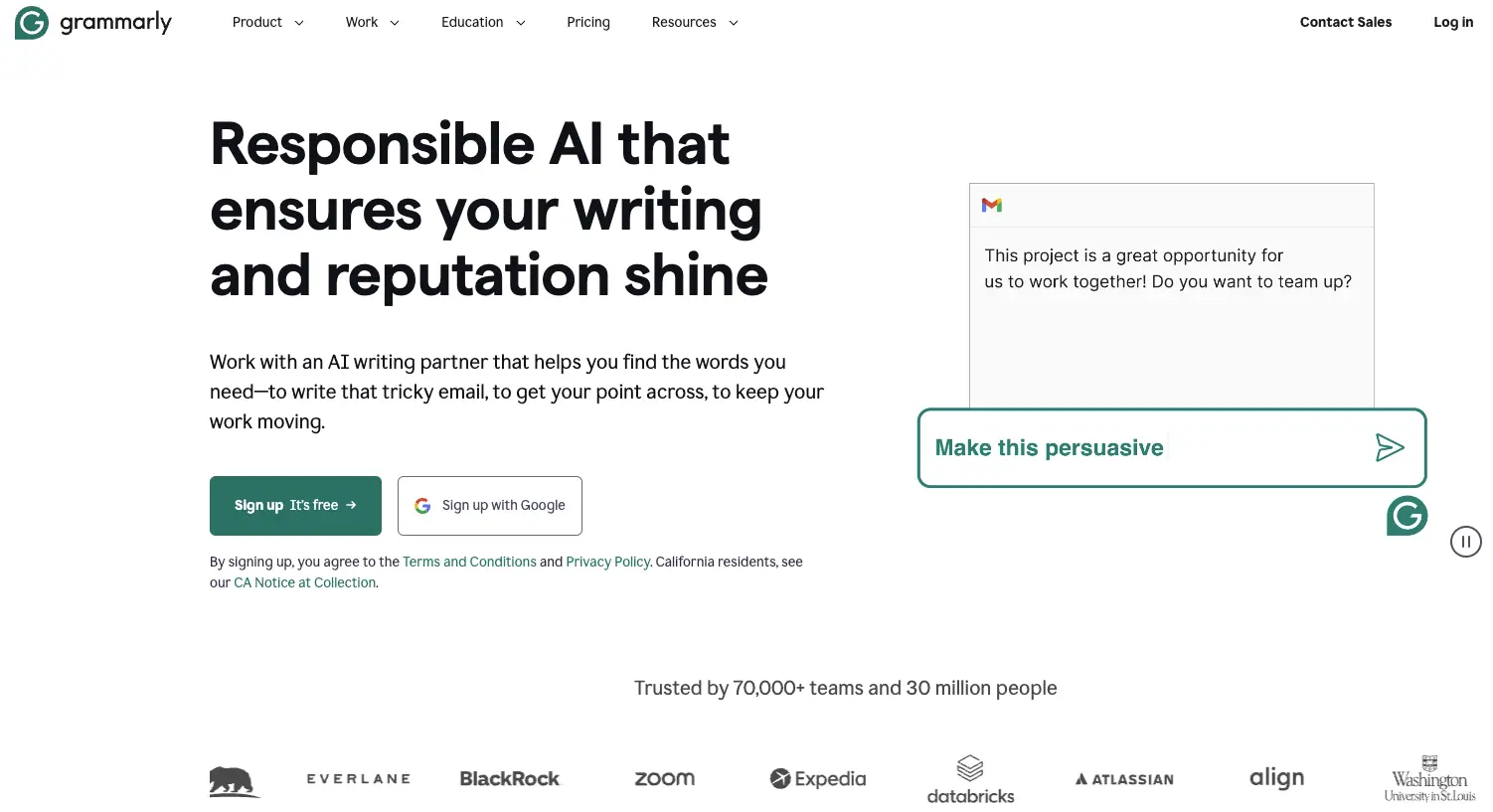This screenshot has height=812, width=1493.
Task: Click the Google icon on the Google signup button
Action: 422,505
